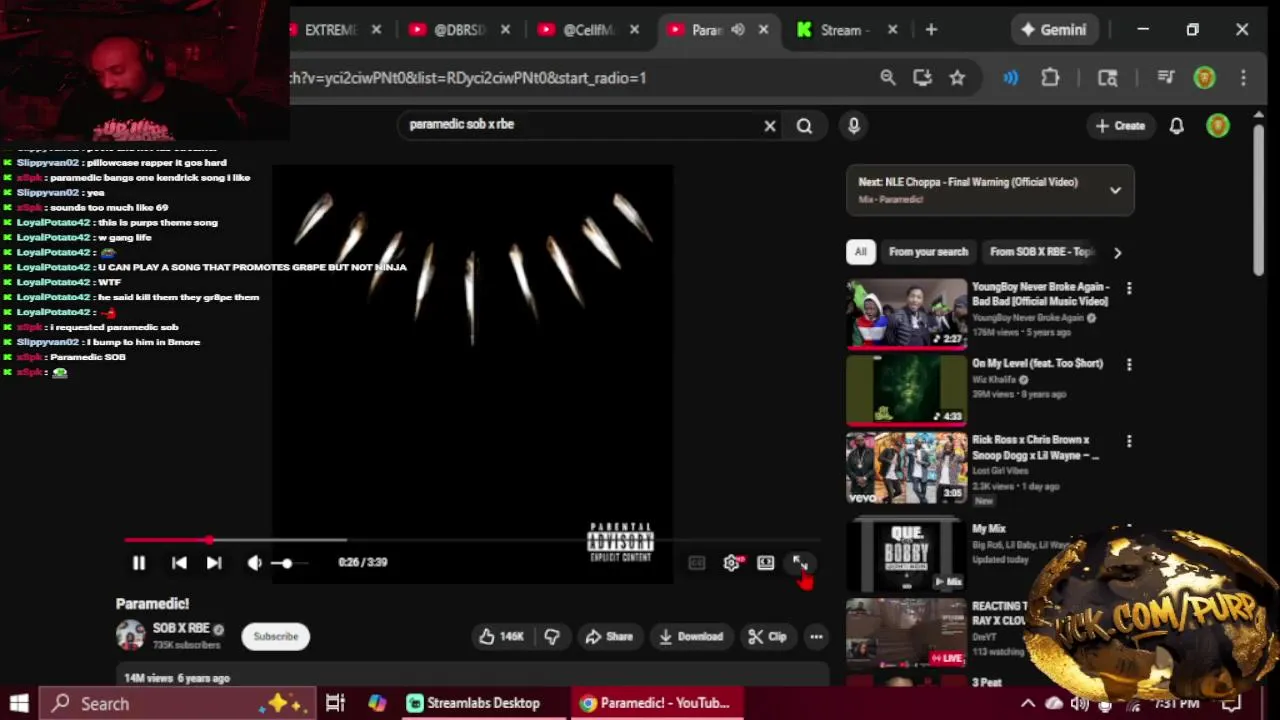Click the Windows taskbar Search box
Viewport: 1280px width, 720px height.
coord(179,703)
